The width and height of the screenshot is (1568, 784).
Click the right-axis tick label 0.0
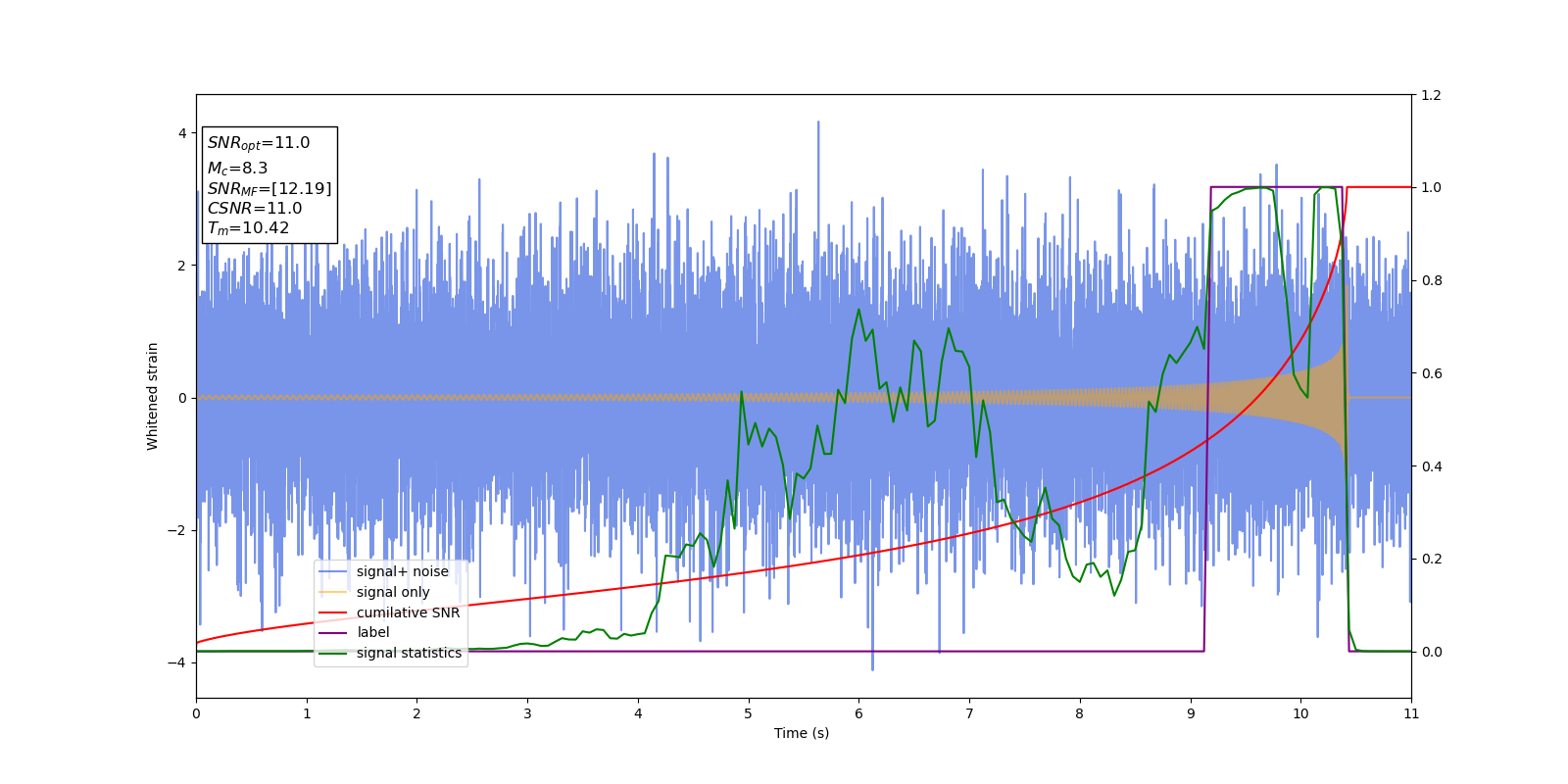pyautogui.click(x=1431, y=652)
